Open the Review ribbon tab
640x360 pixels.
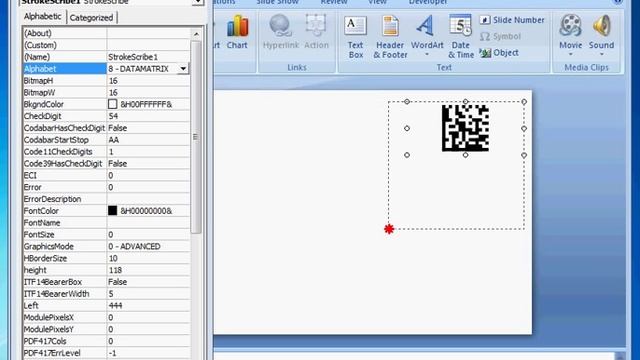(334, 2)
